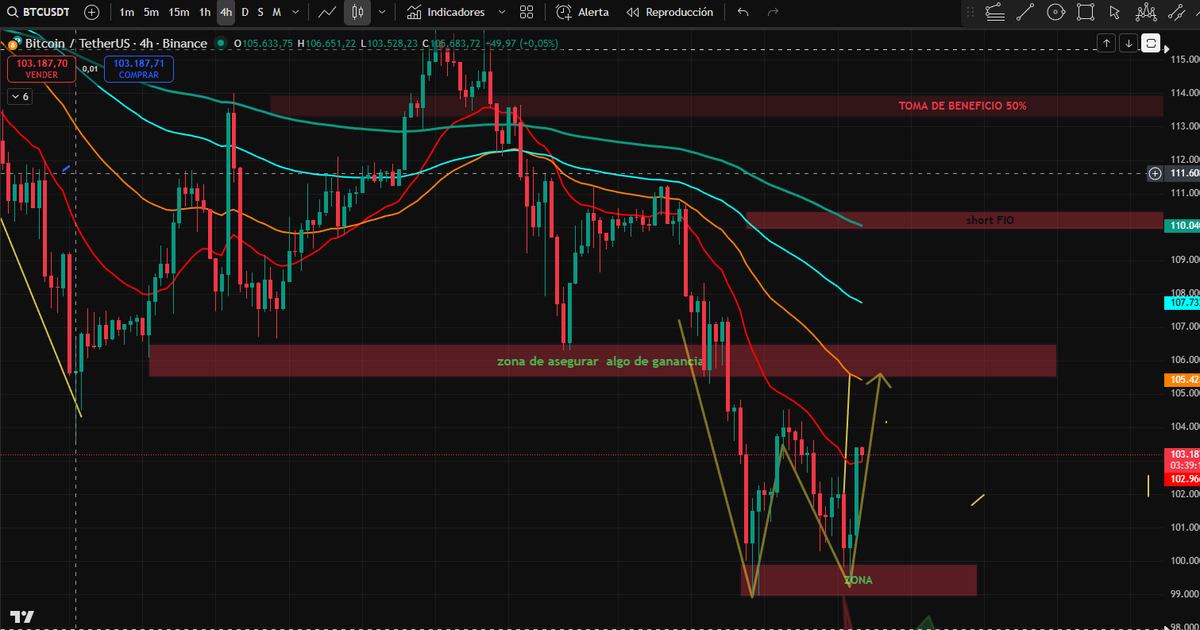Click the 102.96 red price label

[x=1182, y=478]
